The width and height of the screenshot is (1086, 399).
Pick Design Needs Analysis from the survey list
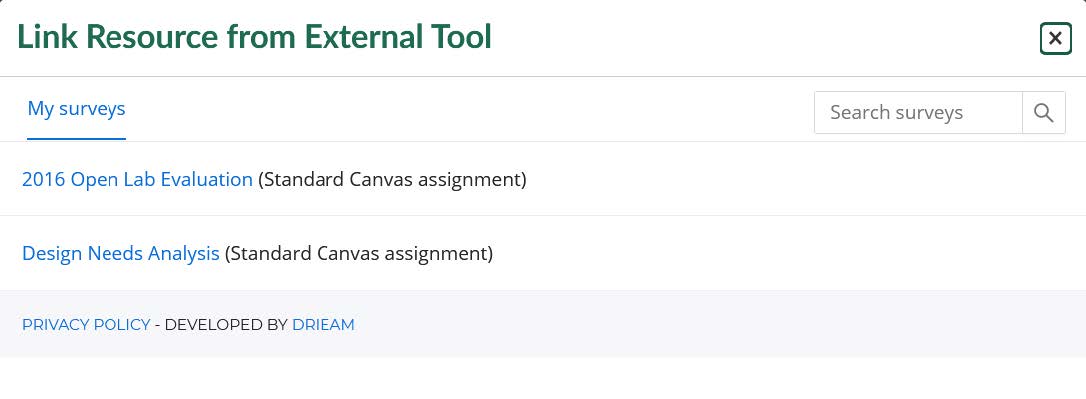pos(121,254)
